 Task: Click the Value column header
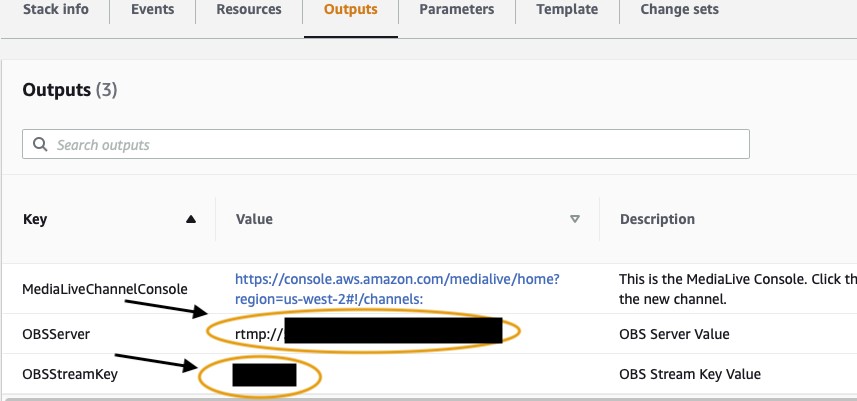point(254,219)
